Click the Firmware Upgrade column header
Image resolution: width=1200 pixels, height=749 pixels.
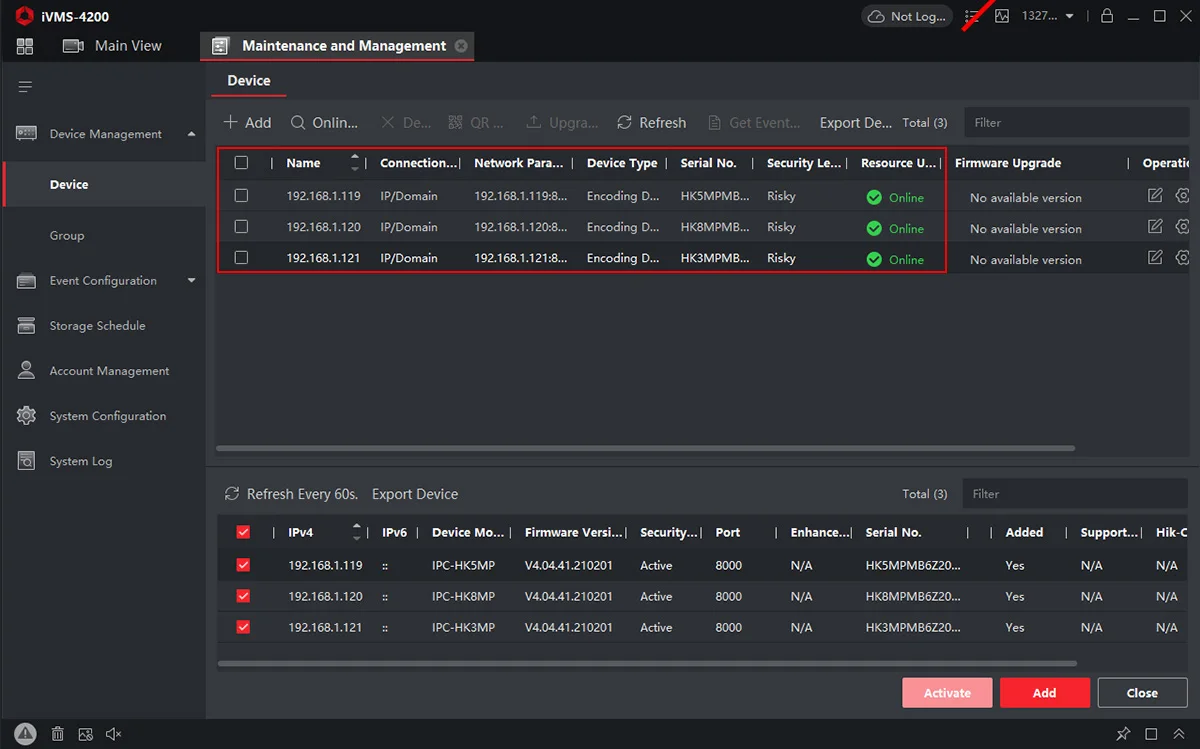coord(1008,163)
